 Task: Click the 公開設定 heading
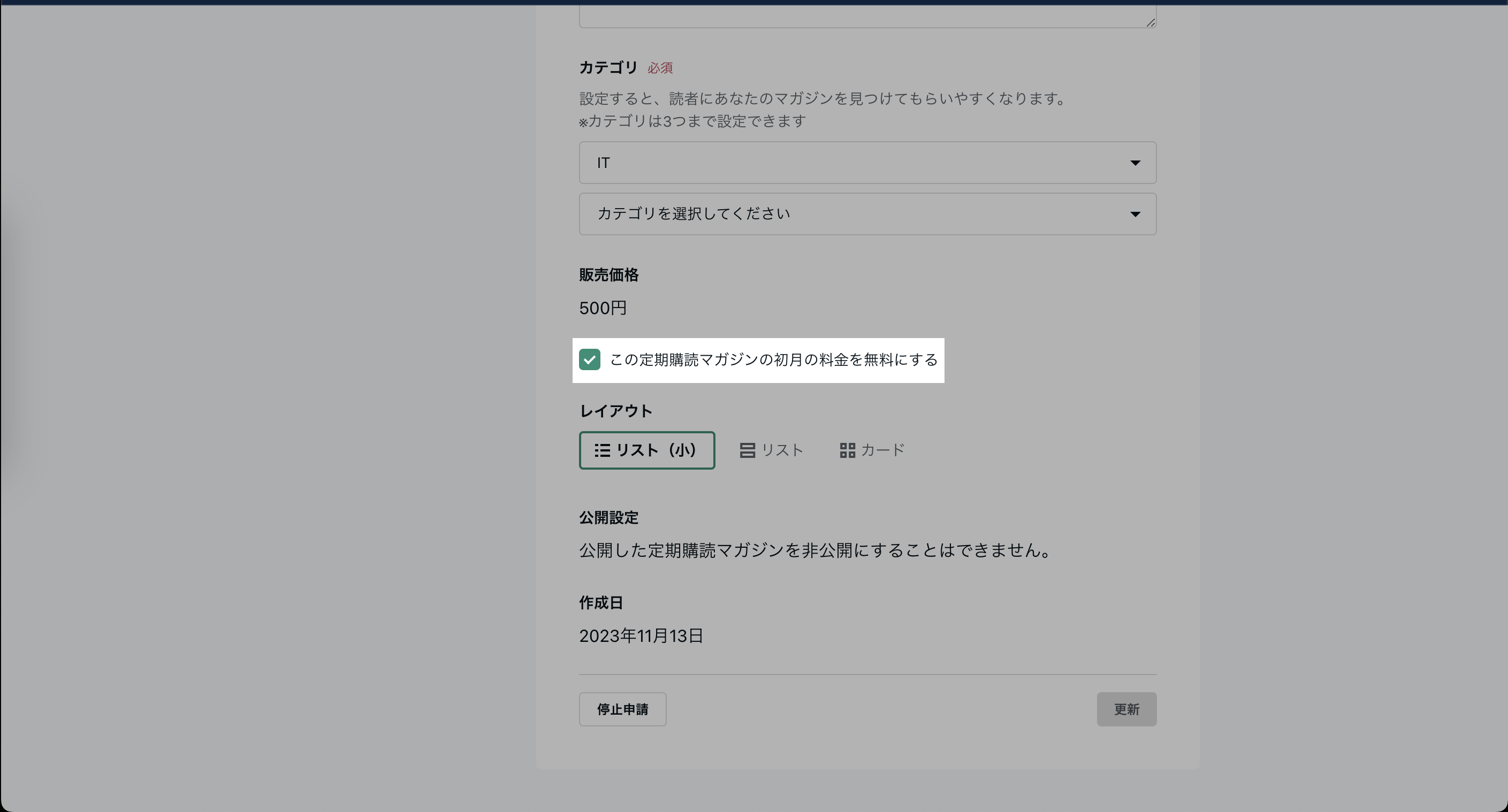(x=609, y=518)
